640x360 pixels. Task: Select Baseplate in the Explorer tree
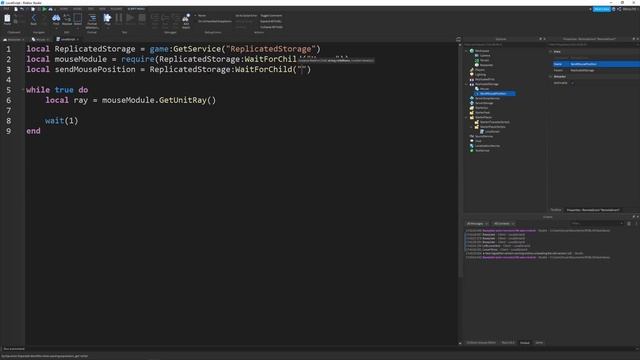[x=486, y=65]
